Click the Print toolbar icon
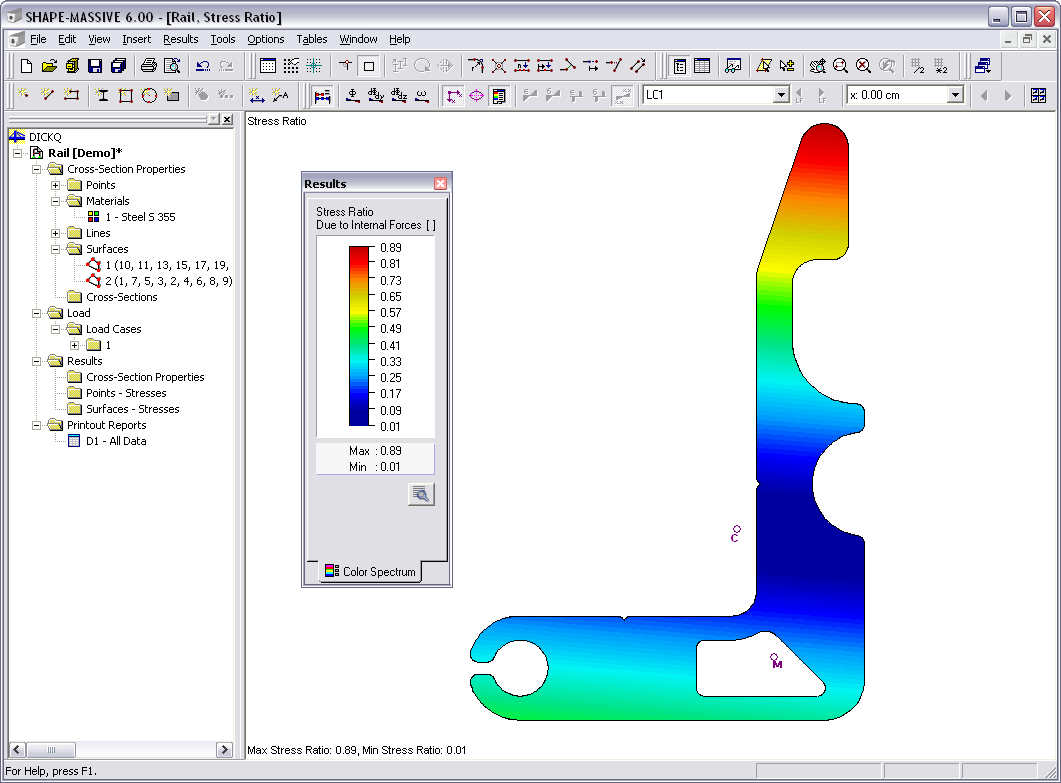1061x783 pixels. coord(149,66)
